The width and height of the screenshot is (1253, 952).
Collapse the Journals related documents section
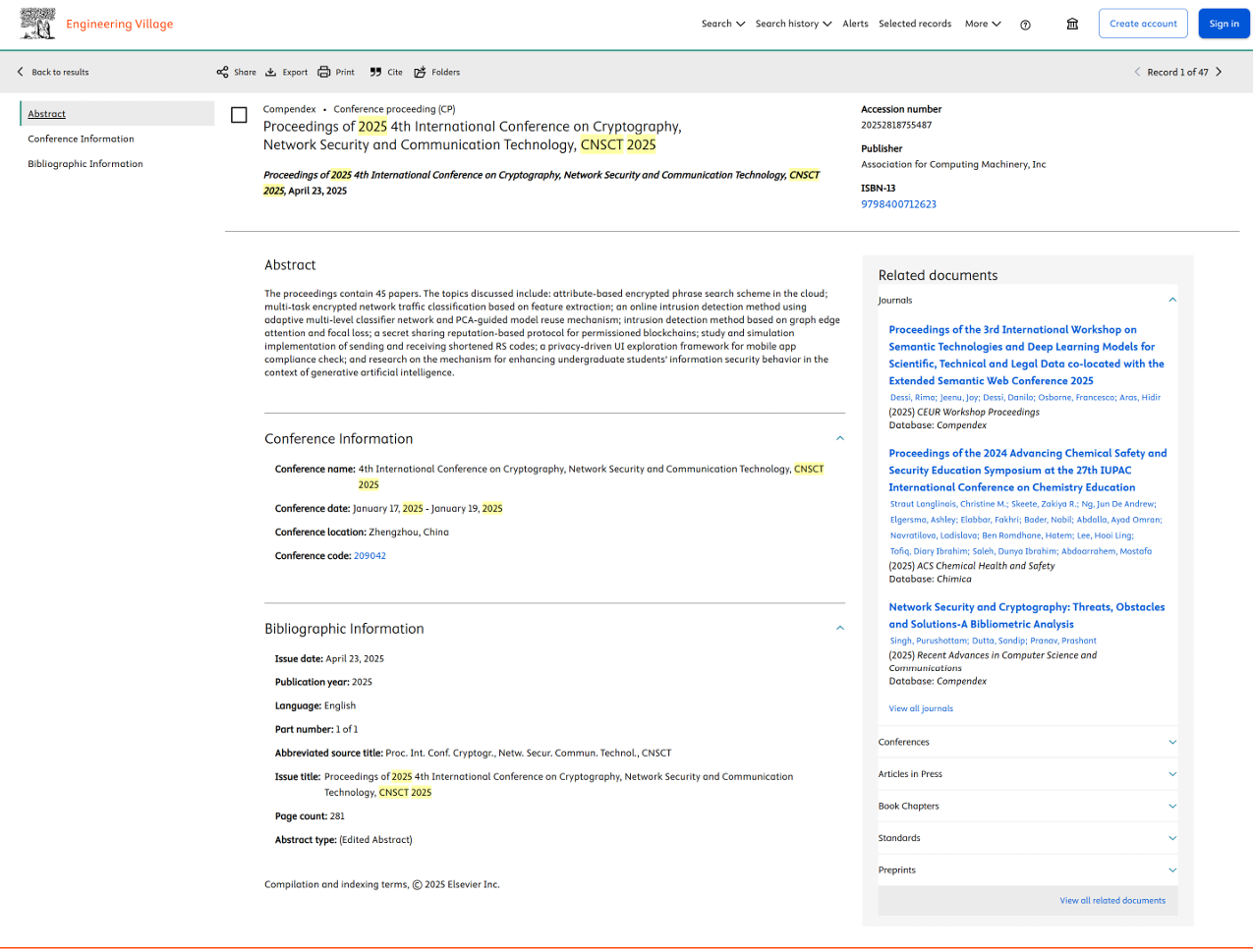point(1171,300)
